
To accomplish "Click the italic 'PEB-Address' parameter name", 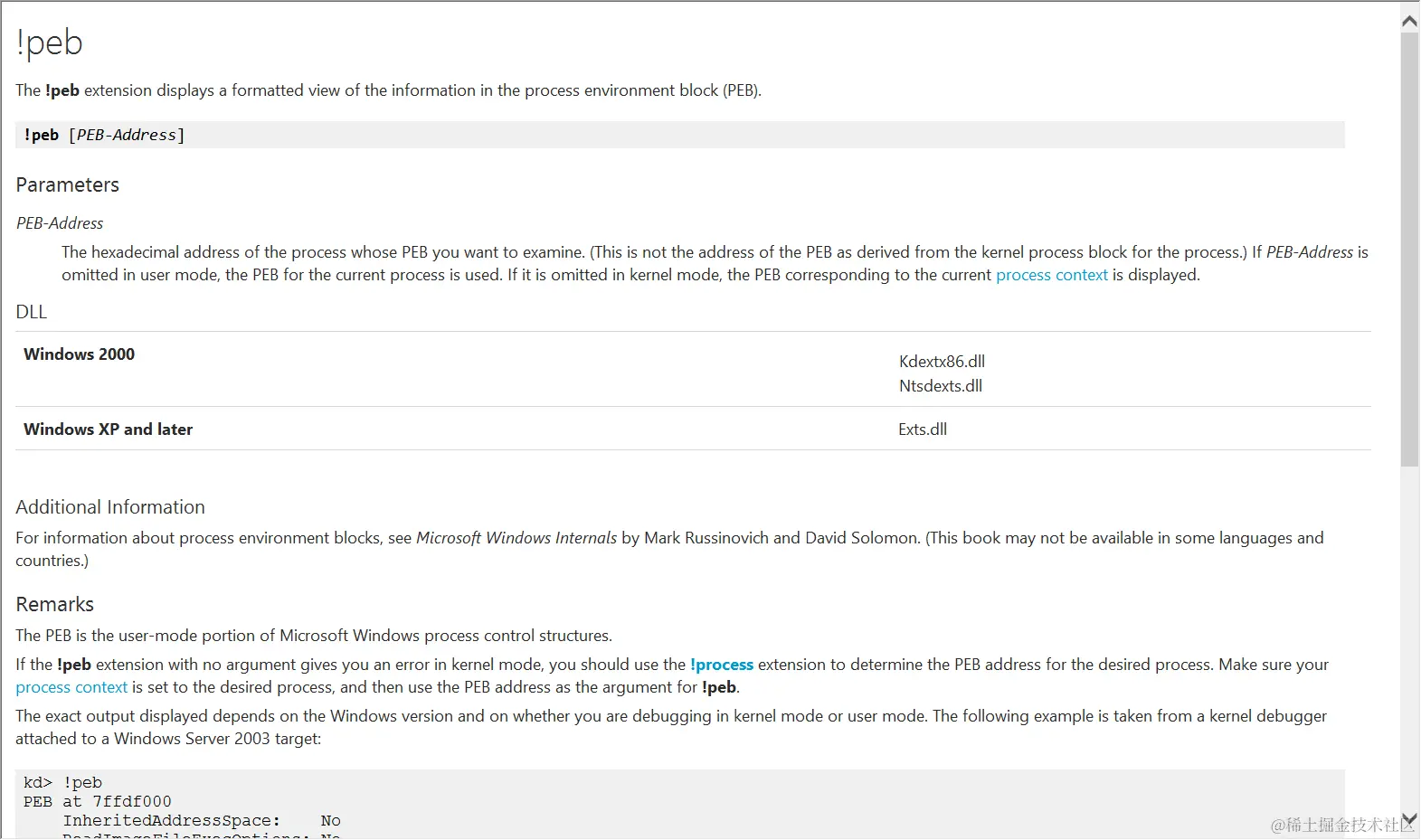I will click(60, 223).
